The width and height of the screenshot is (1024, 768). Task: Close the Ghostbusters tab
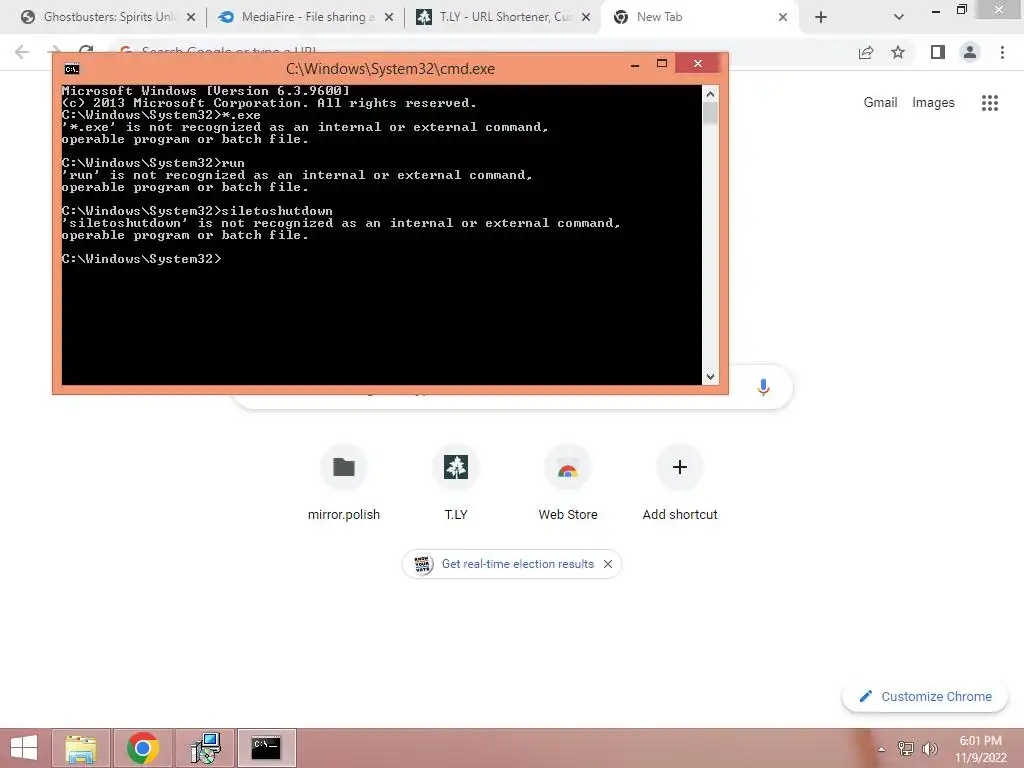[191, 18]
